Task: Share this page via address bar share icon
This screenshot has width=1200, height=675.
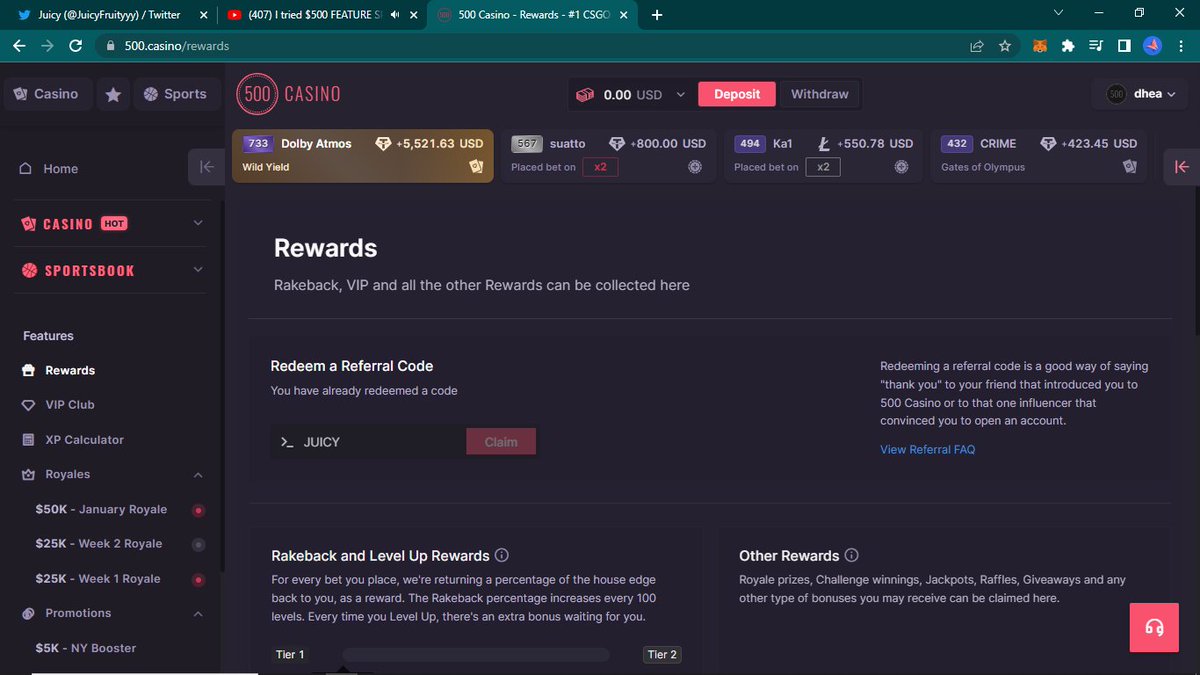Action: coord(977,46)
